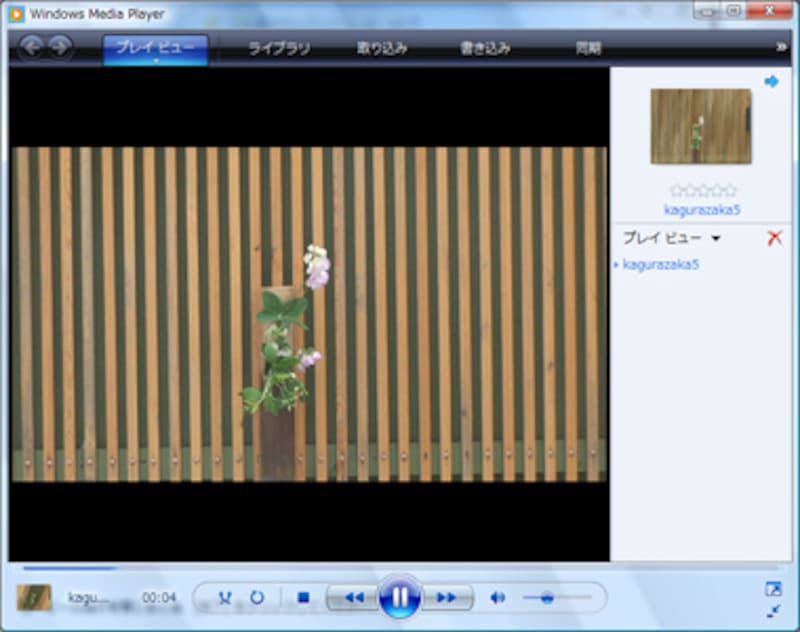Mute the speaker volume

497,598
